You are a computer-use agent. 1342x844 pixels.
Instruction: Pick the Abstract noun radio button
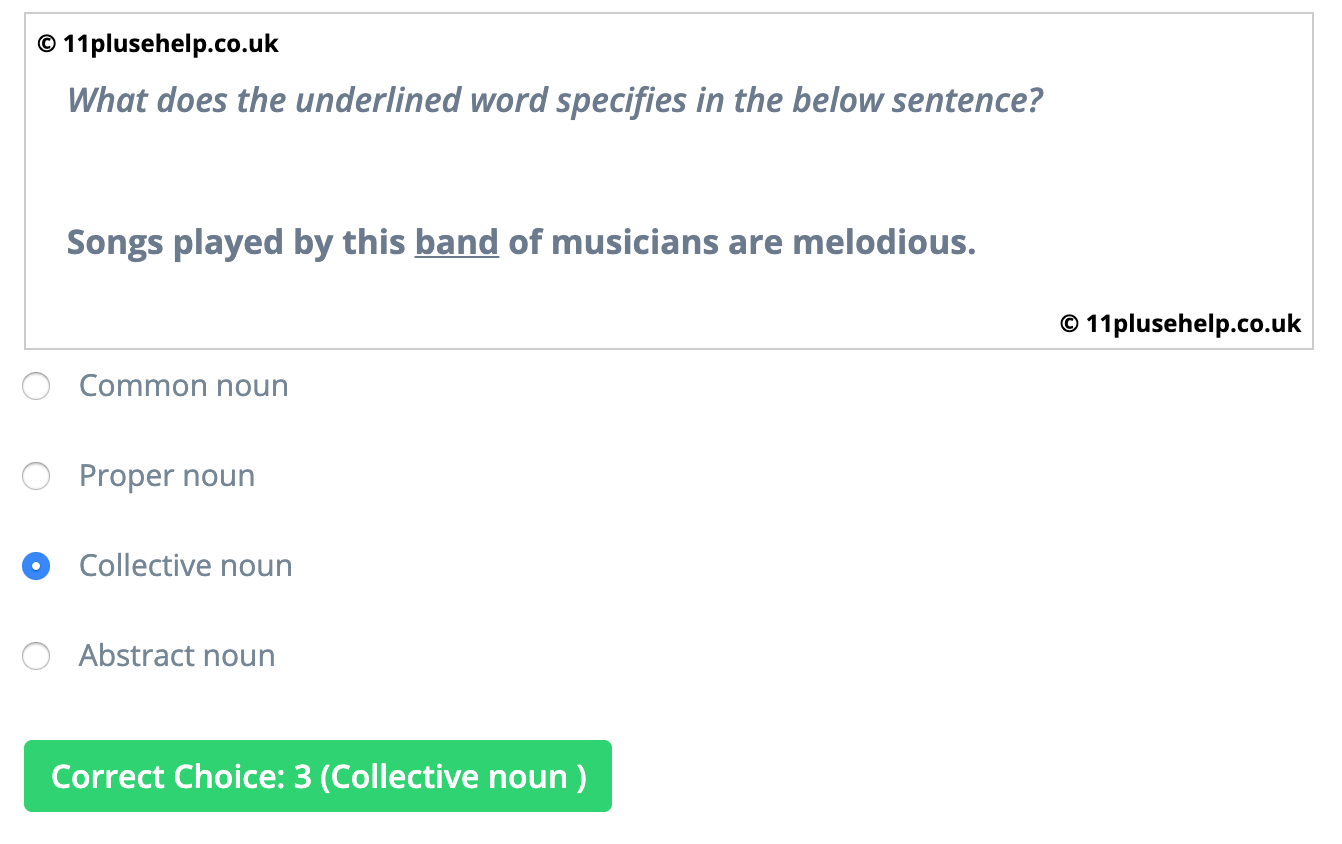[36, 656]
